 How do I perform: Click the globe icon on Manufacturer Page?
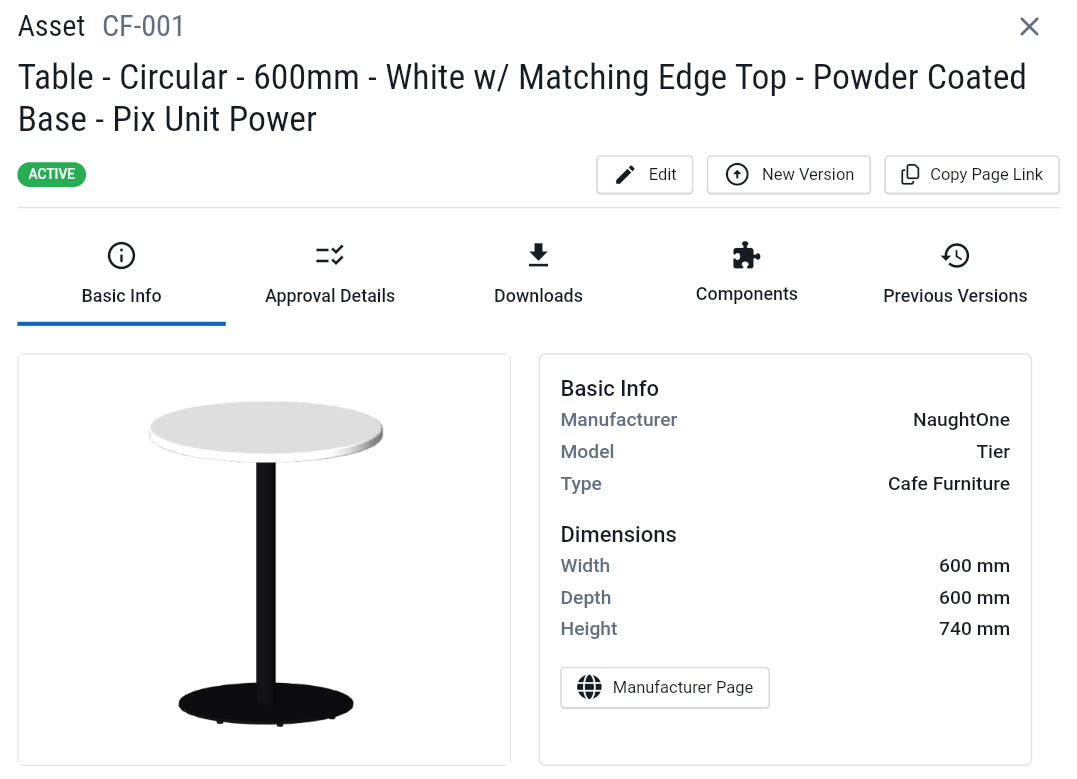tap(590, 688)
